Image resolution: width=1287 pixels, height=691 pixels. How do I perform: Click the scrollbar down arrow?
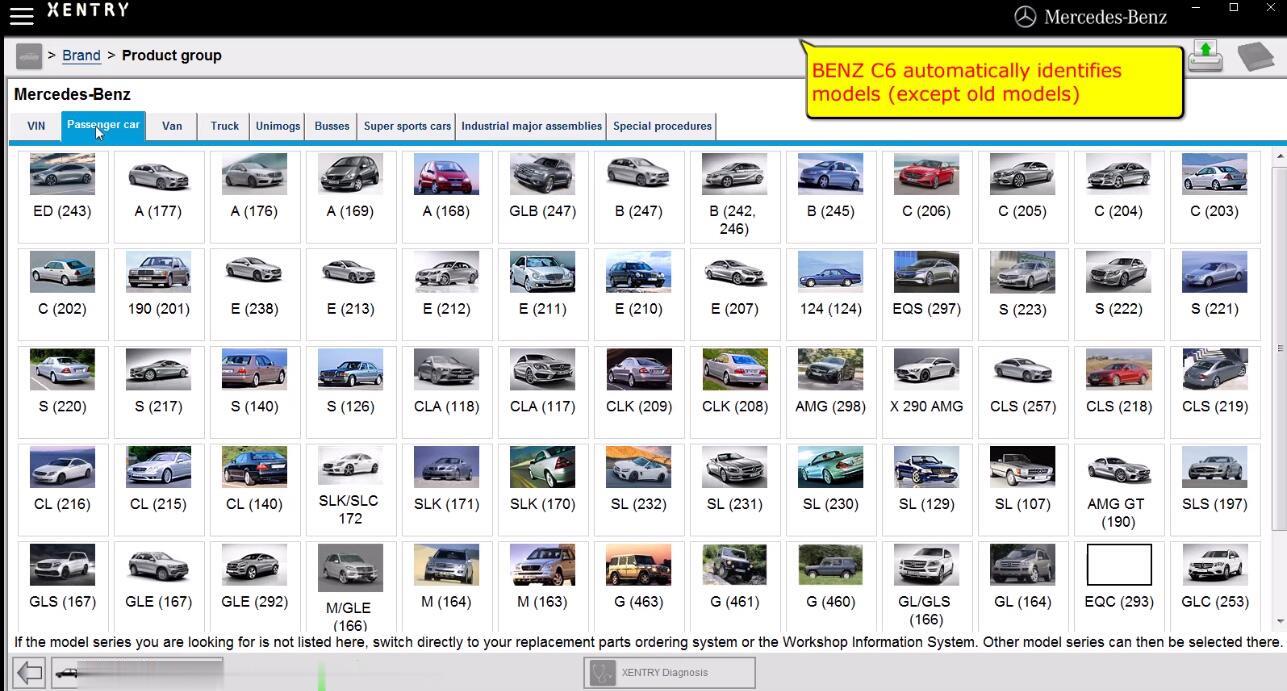[1279, 623]
